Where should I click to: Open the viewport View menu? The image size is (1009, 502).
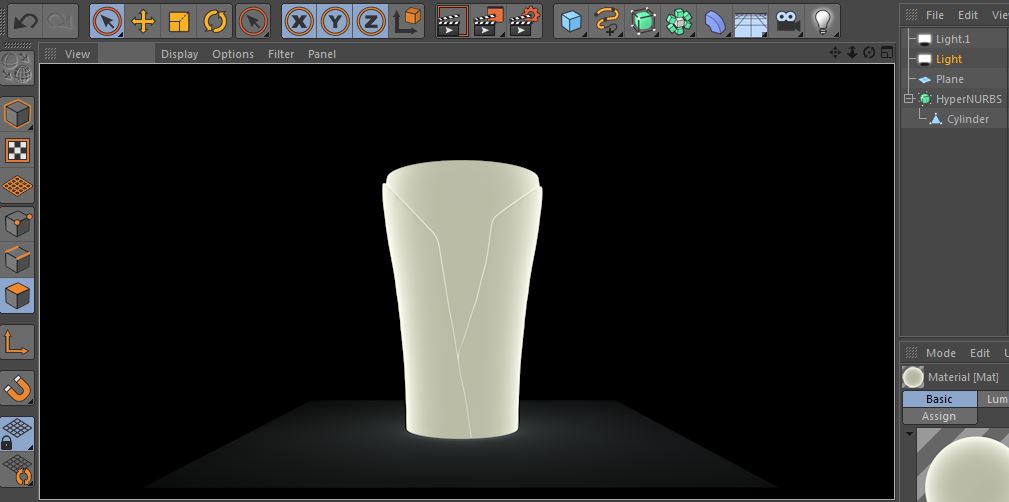point(77,54)
